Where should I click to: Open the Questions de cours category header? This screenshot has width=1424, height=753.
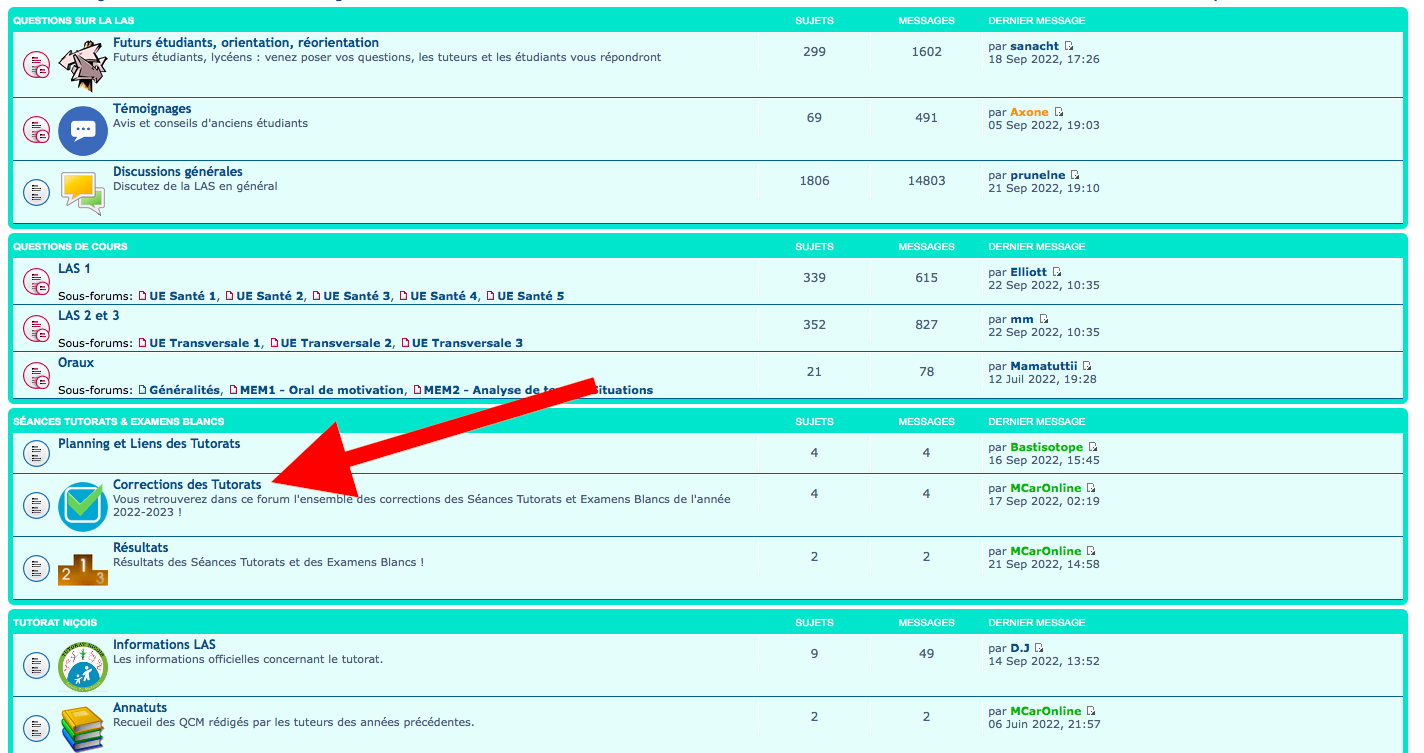click(x=70, y=246)
